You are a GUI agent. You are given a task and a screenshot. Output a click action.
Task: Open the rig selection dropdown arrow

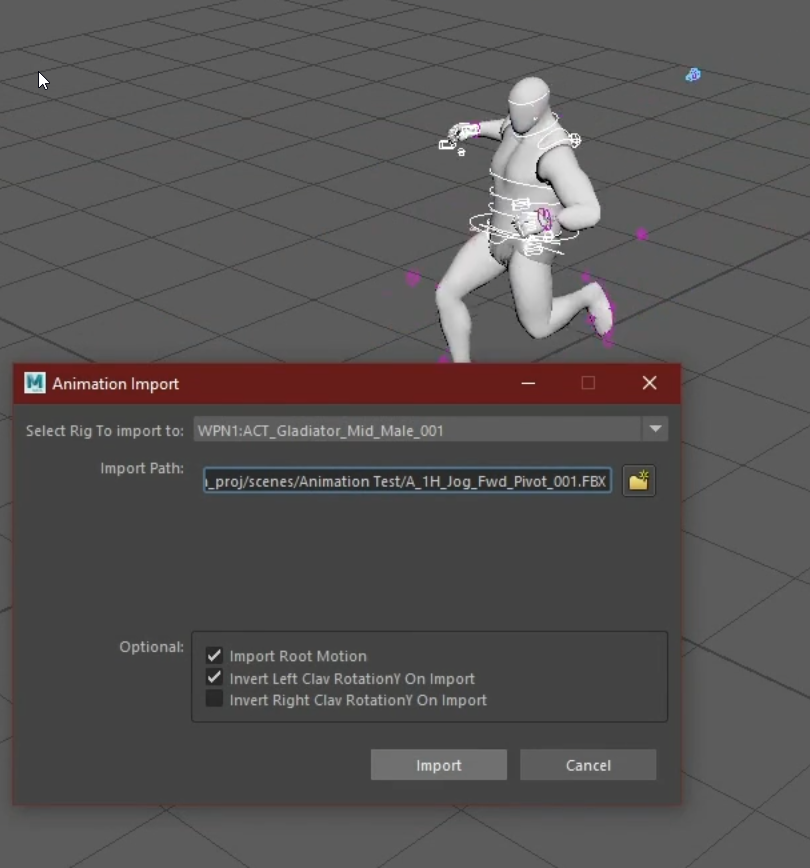point(656,430)
